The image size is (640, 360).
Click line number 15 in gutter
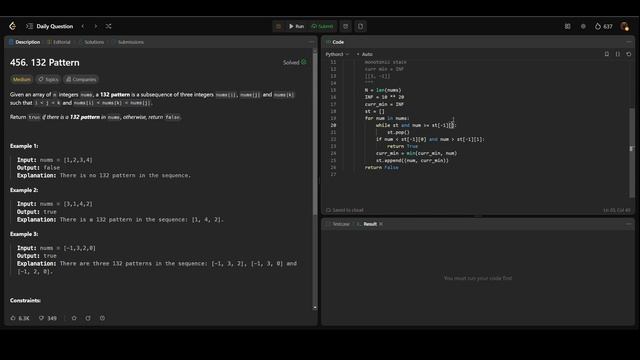[x=333, y=90]
